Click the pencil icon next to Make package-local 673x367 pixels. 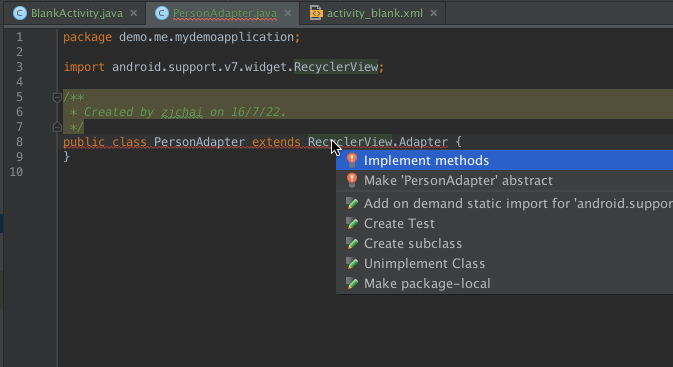pos(352,283)
